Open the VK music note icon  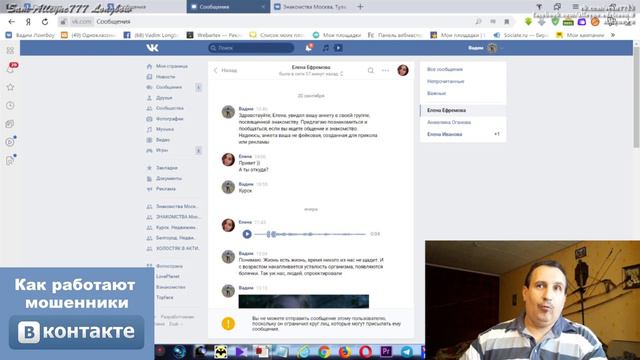325,48
